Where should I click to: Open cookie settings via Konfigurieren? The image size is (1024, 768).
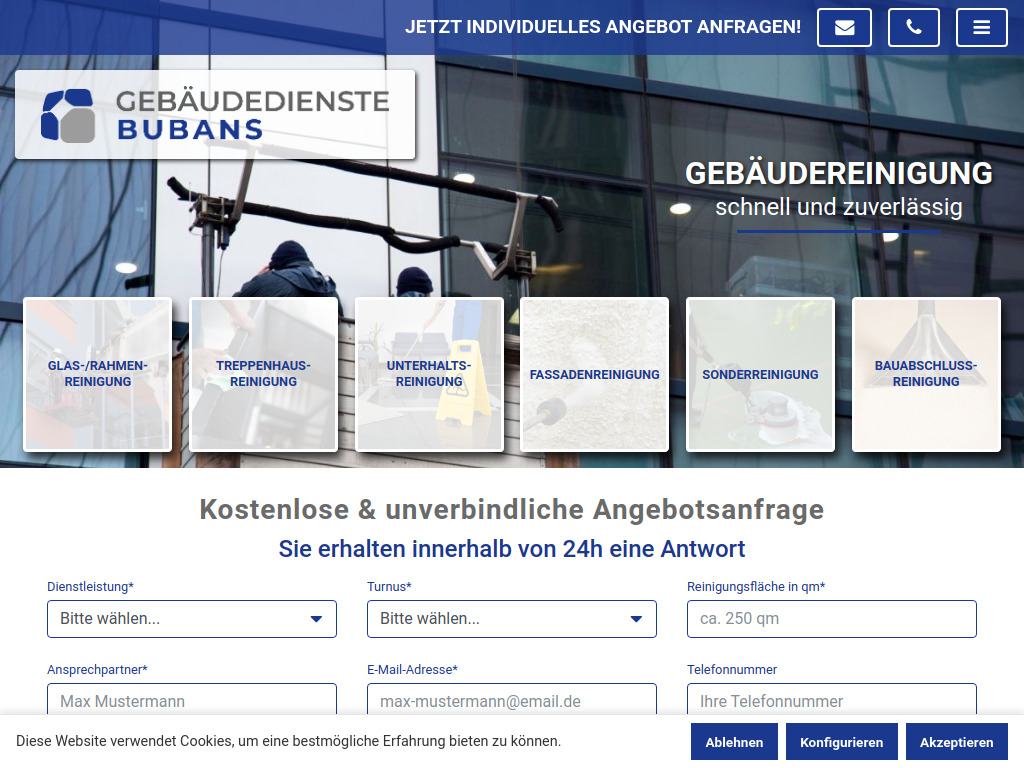[x=841, y=741]
